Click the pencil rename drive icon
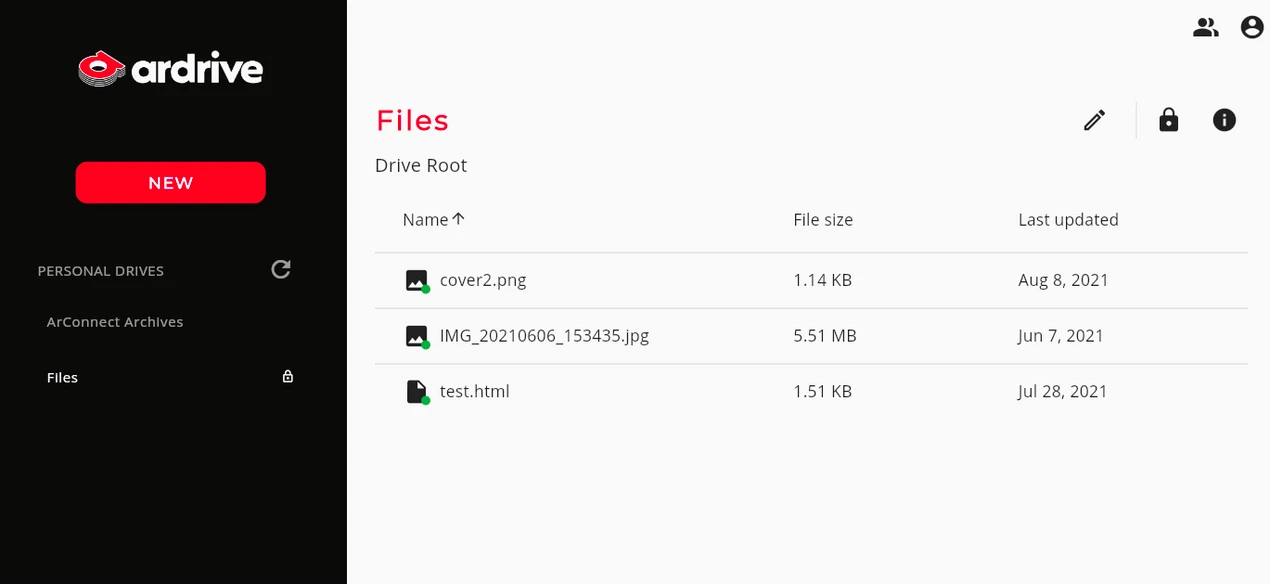1270x584 pixels. tap(1095, 120)
